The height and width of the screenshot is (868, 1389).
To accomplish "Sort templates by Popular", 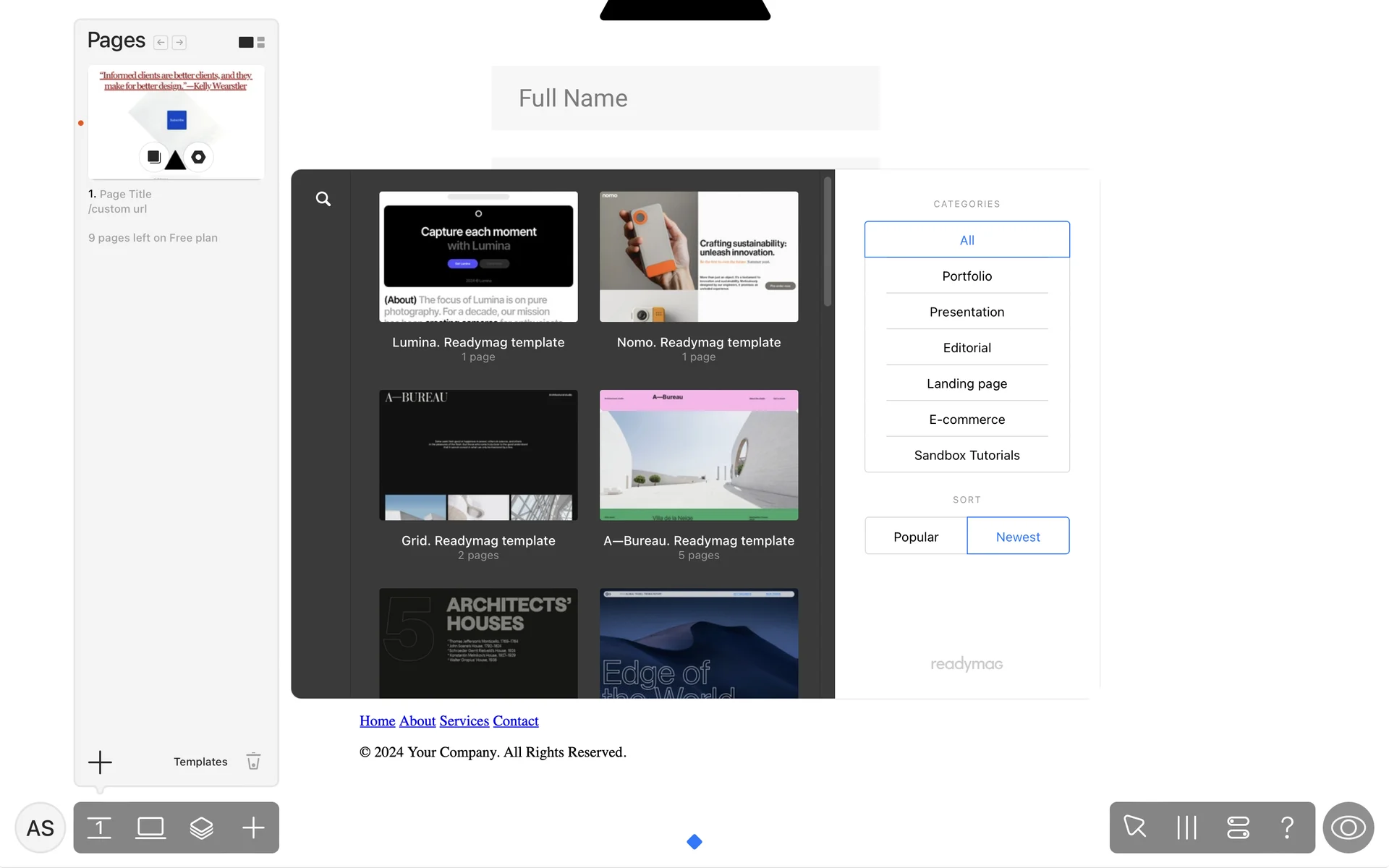I will coord(915,537).
